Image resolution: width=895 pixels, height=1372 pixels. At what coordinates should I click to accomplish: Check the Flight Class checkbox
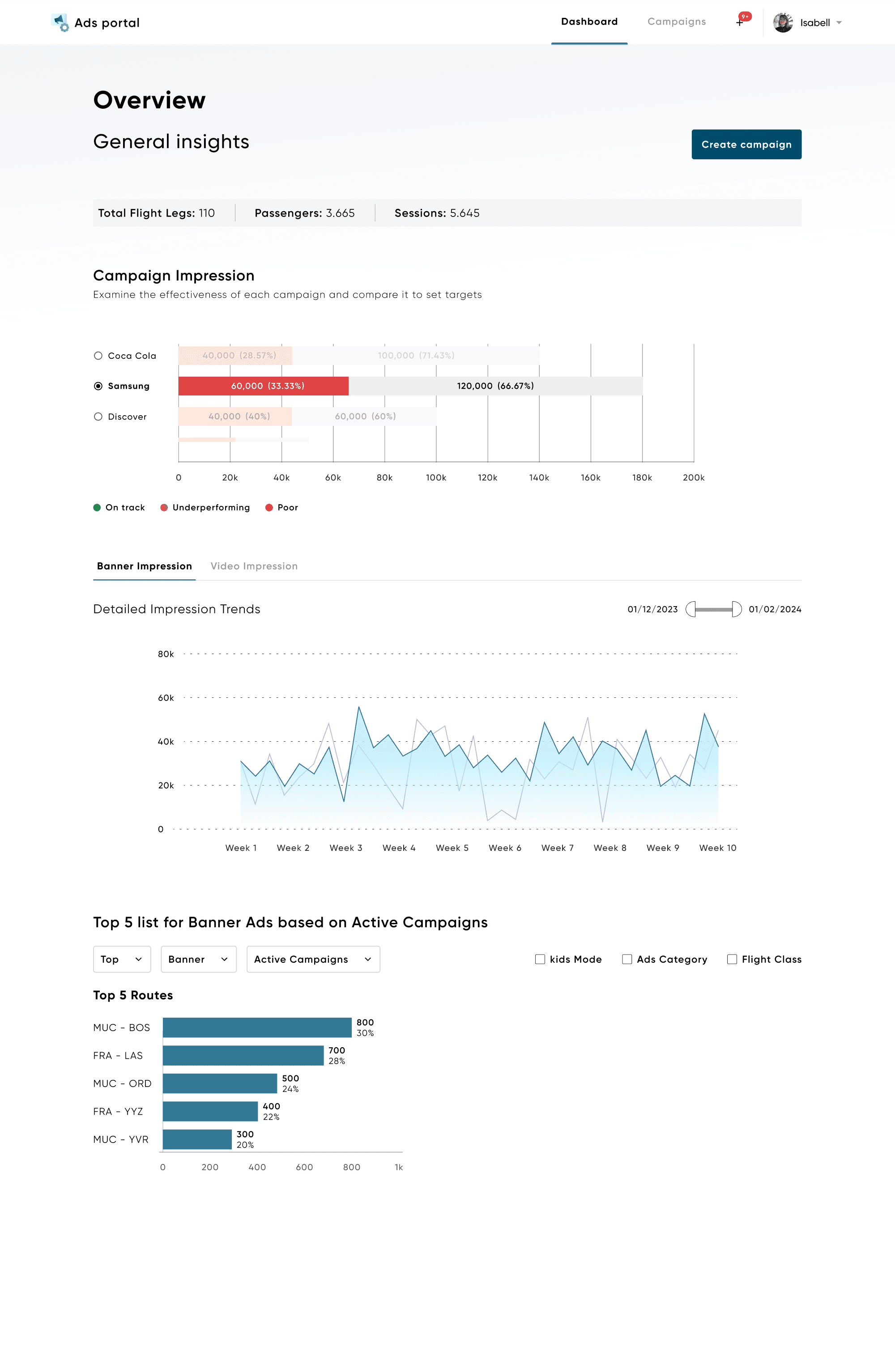[x=732, y=959]
